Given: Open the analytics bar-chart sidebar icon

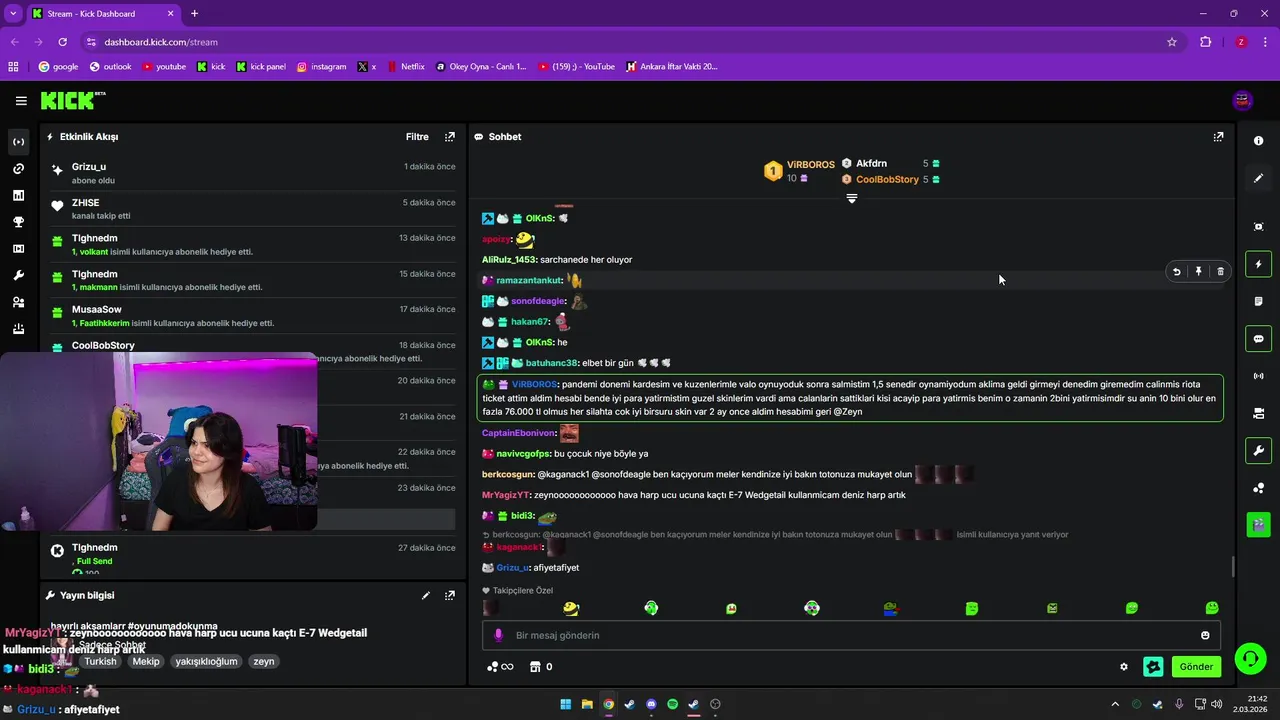Looking at the screenshot, I should click(x=18, y=196).
